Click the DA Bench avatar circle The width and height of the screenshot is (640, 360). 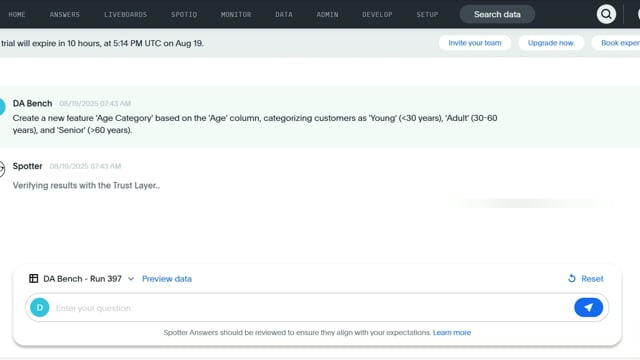pyautogui.click(x=2, y=107)
